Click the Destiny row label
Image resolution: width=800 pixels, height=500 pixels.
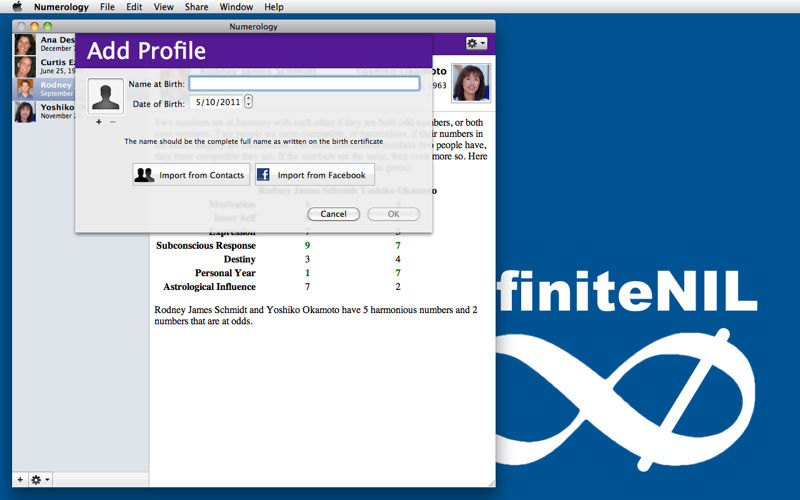coord(239,259)
